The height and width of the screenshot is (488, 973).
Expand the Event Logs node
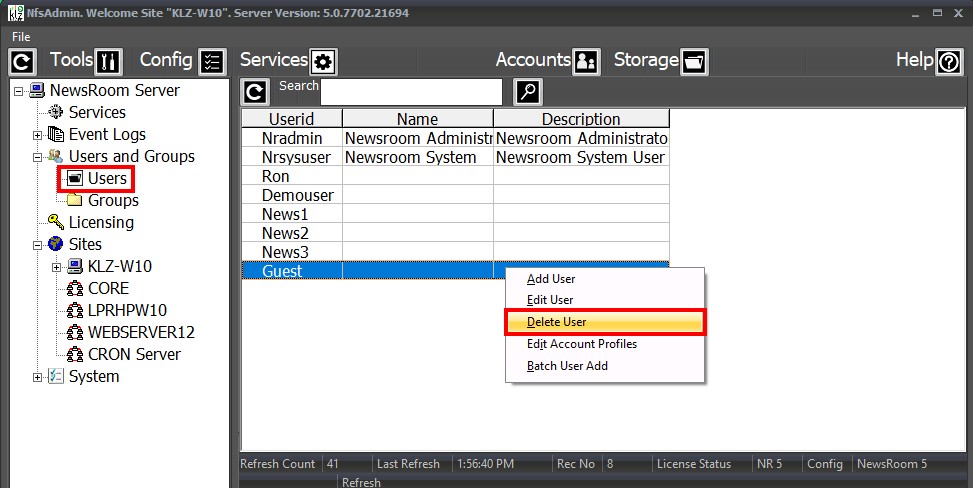[x=38, y=135]
